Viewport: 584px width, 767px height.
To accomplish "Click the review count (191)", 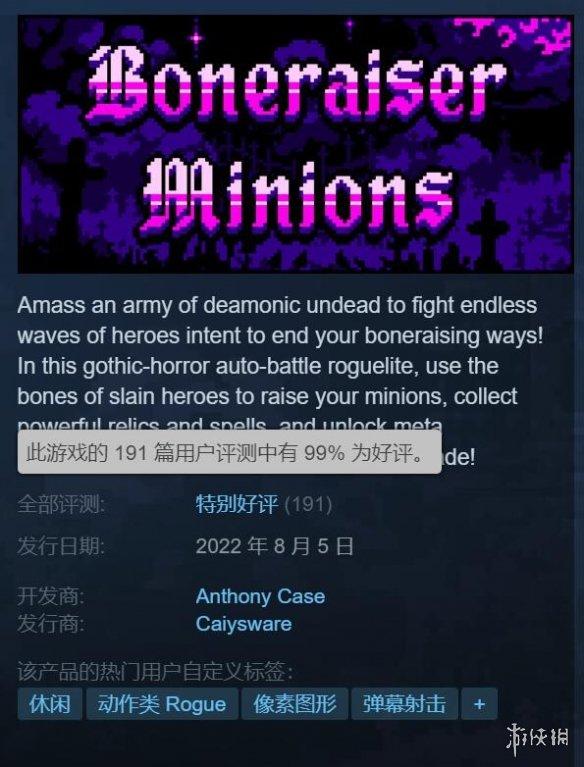I will (308, 504).
